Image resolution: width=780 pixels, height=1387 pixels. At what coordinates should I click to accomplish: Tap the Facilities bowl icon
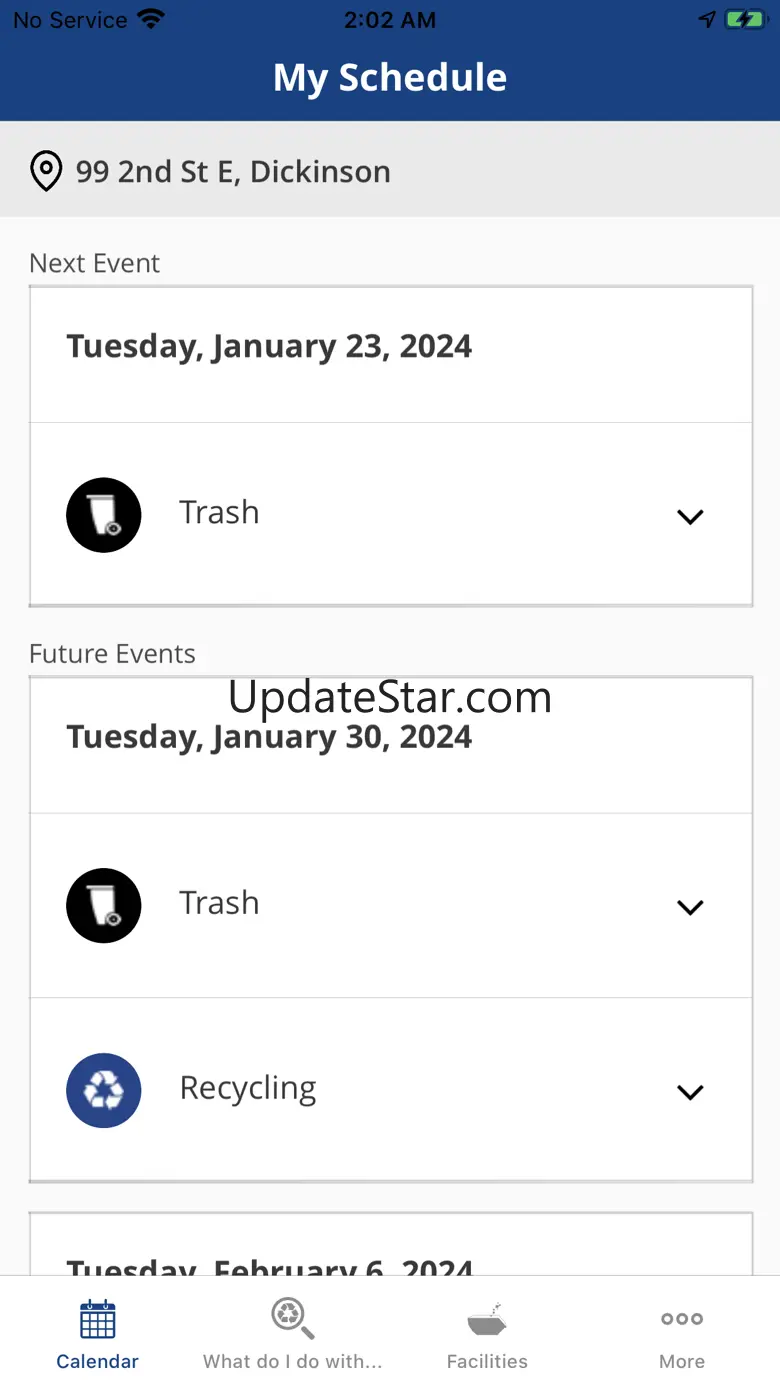(487, 1321)
